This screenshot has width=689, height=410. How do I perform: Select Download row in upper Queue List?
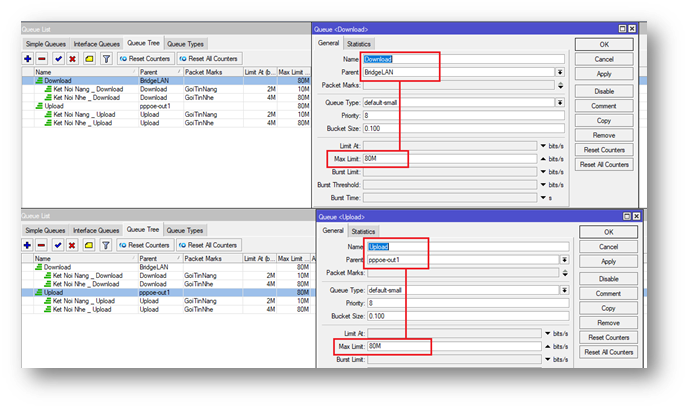click(166, 80)
